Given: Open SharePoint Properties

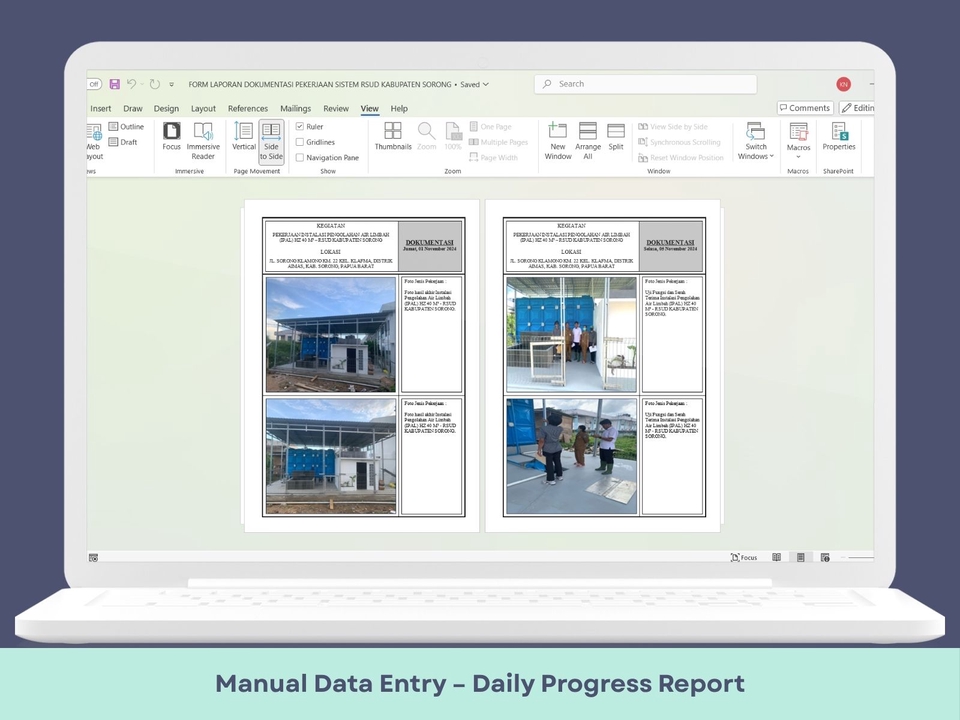Looking at the screenshot, I should tap(839, 137).
